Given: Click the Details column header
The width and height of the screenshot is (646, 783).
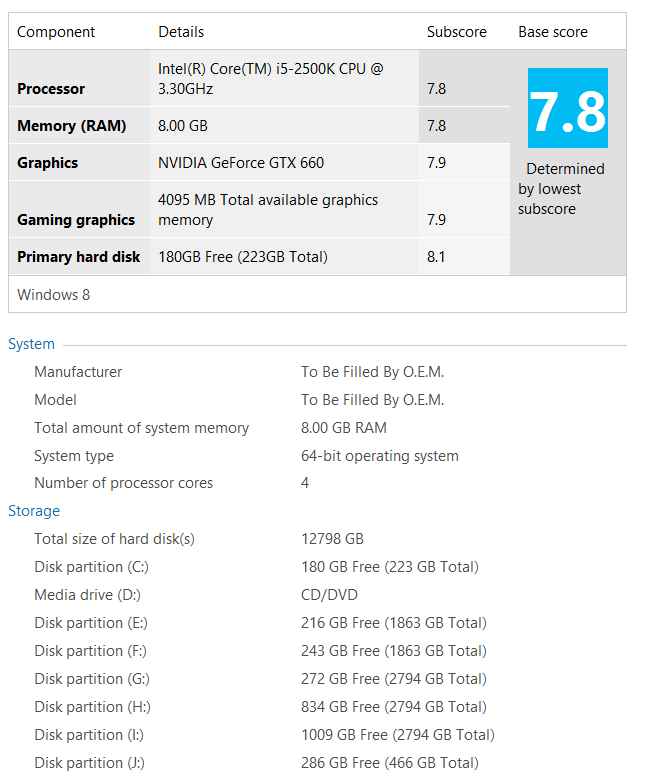Looking at the screenshot, I should point(181,32).
